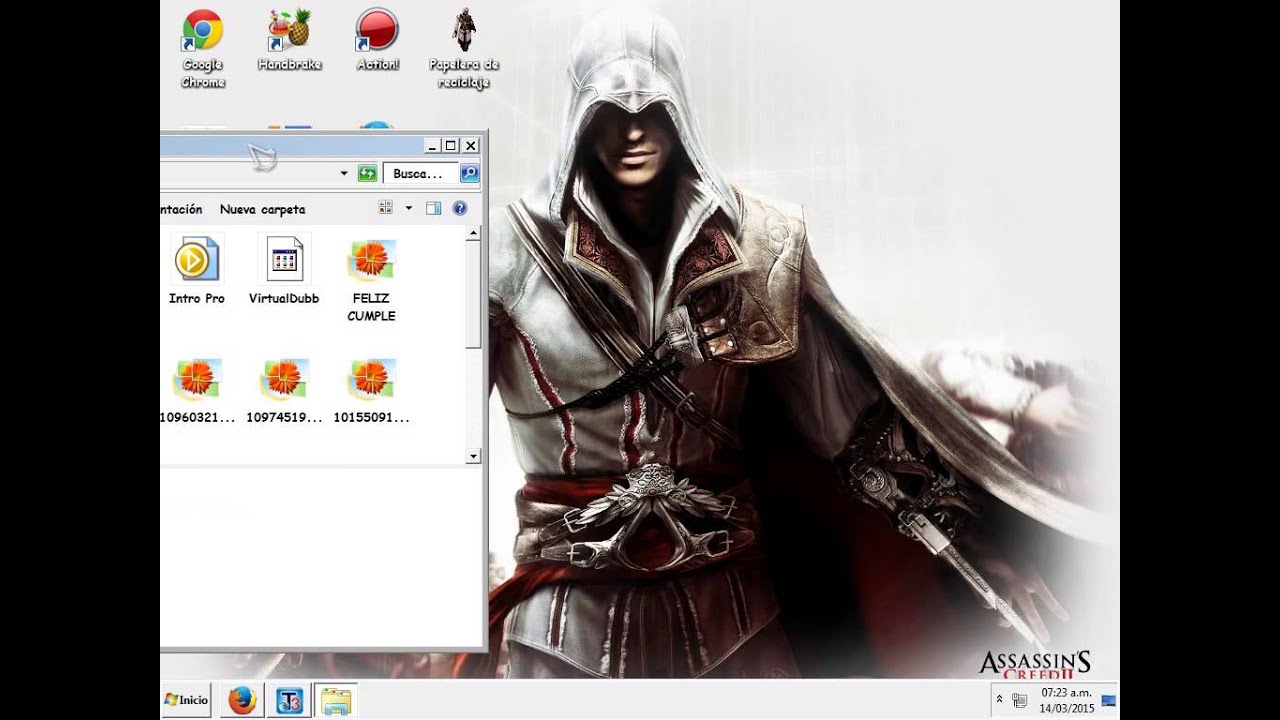
Task: Select image file 10960321...
Action: (x=197, y=391)
